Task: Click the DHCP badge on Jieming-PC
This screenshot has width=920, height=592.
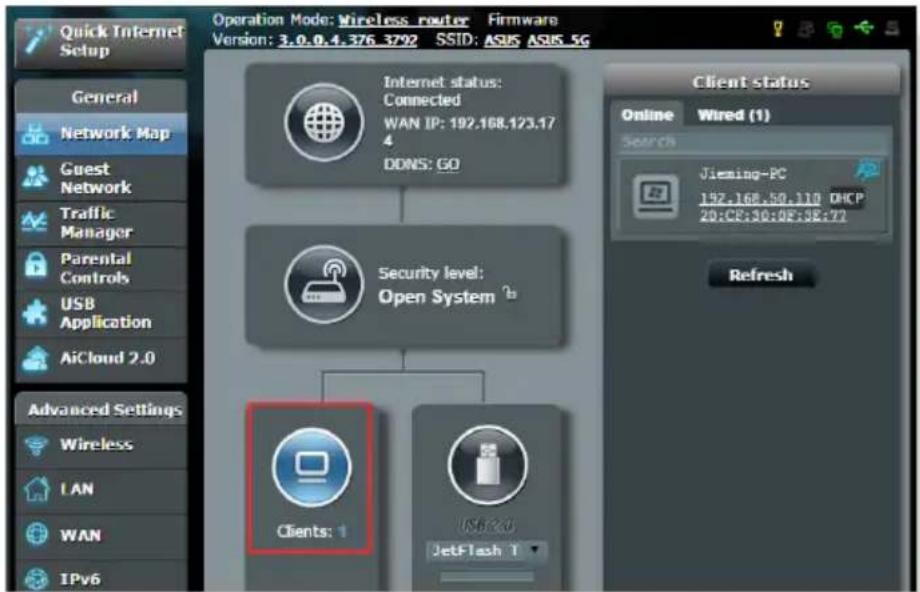Action: coord(847,198)
